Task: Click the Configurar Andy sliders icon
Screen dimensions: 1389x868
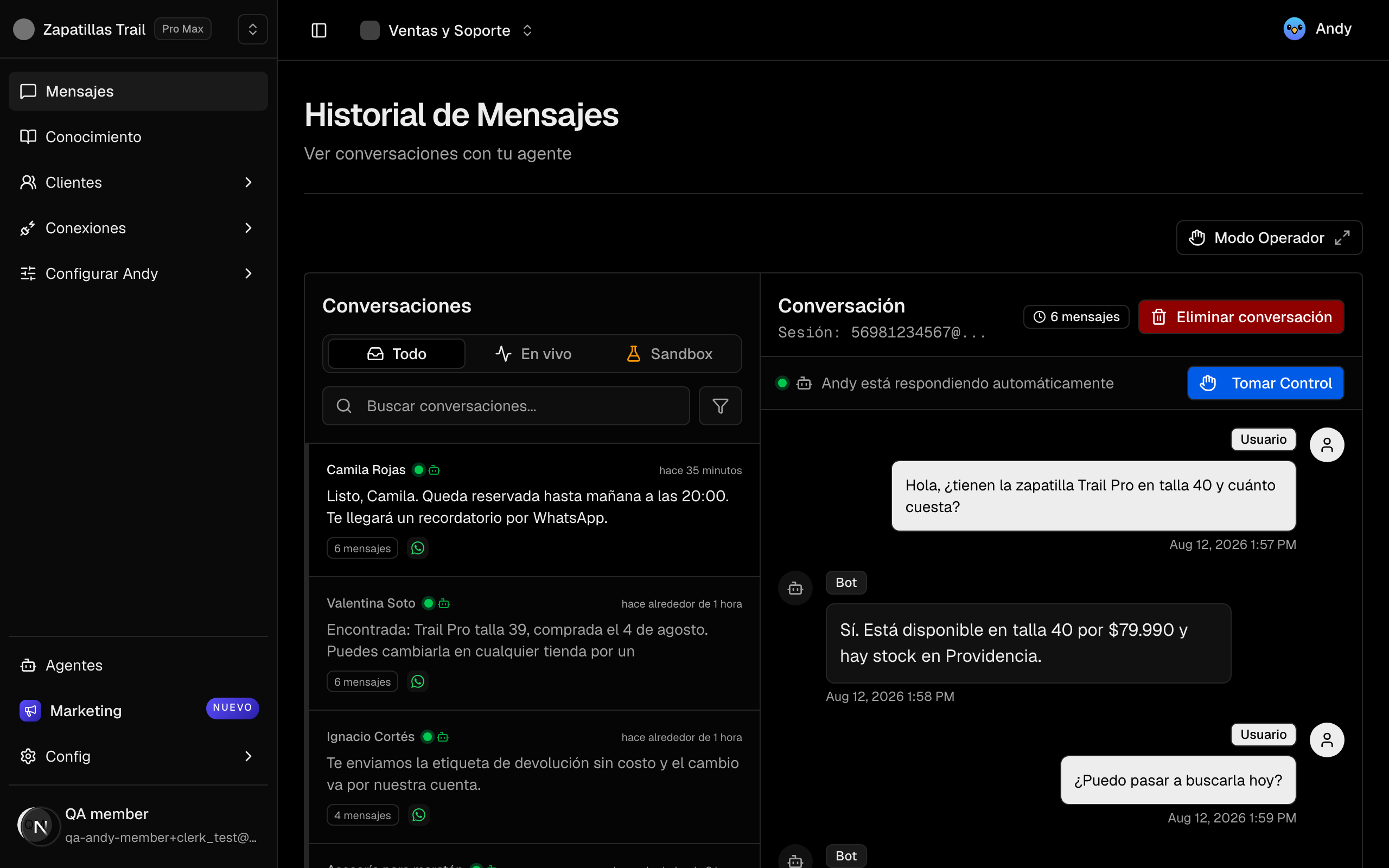Action: [28, 274]
